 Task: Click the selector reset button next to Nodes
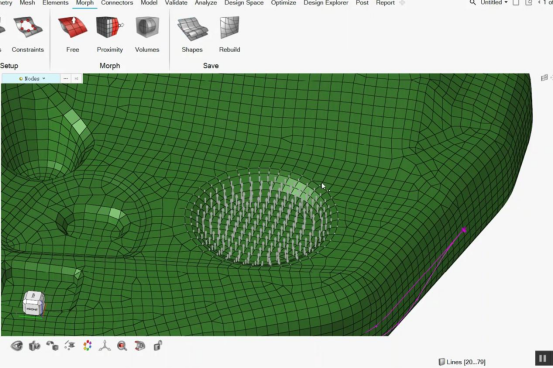point(76,78)
